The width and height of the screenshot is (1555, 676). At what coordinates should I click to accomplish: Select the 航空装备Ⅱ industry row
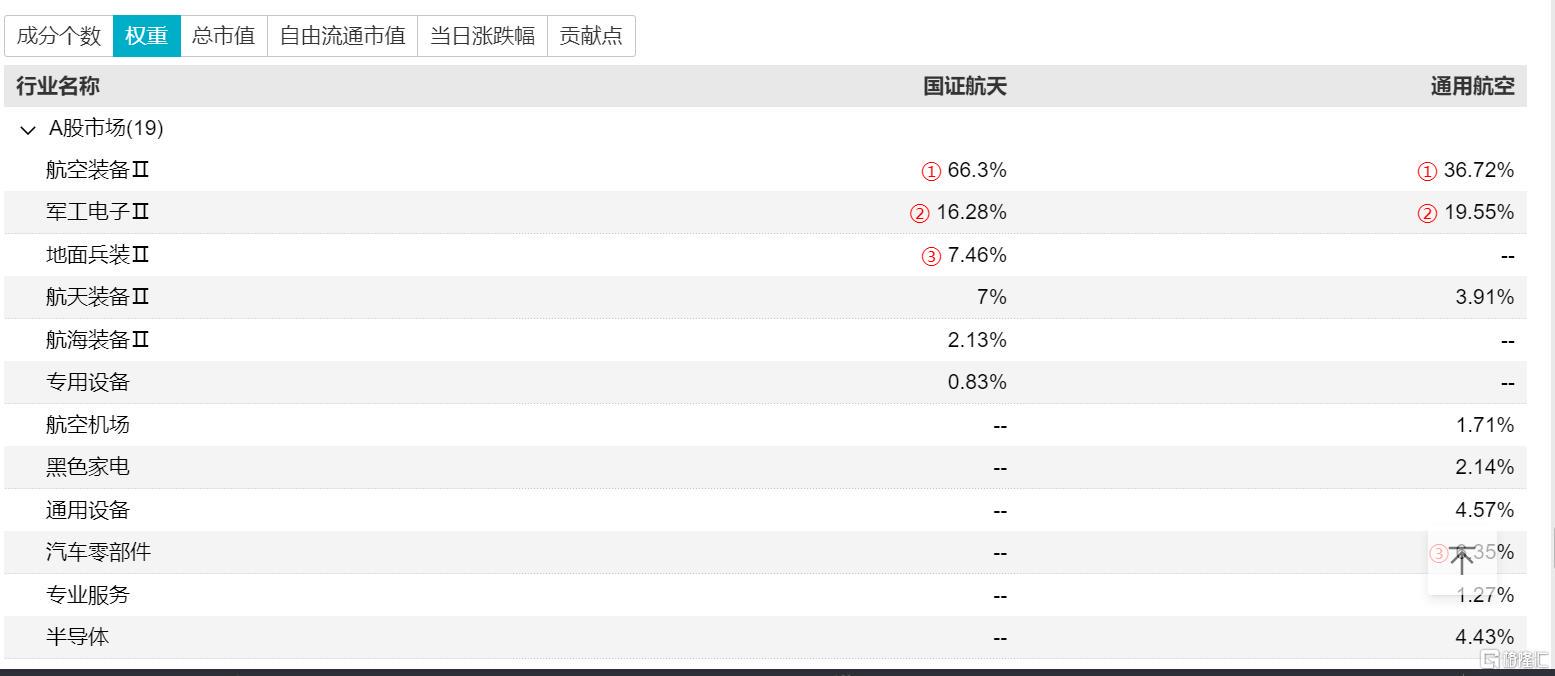coord(97,170)
